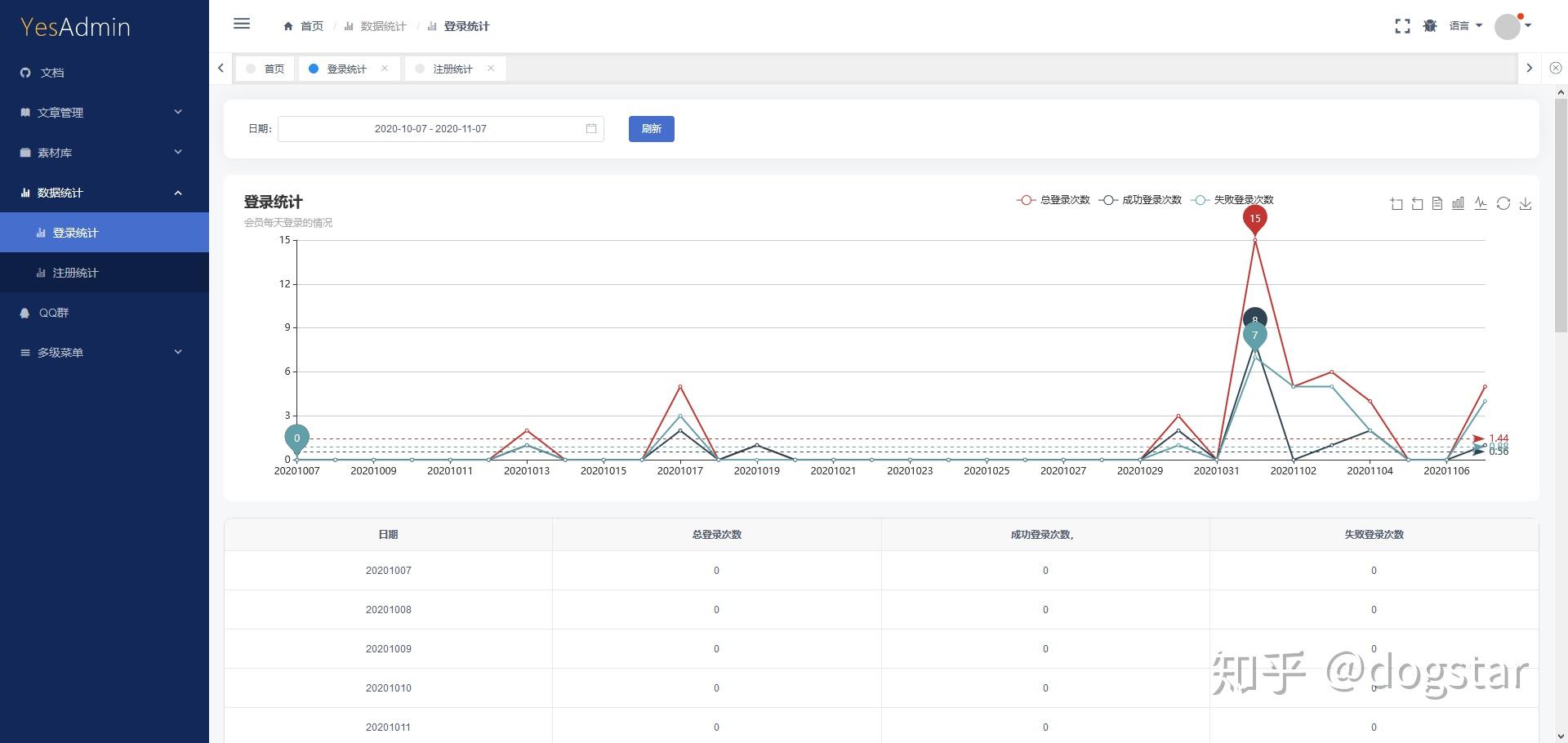The width and height of the screenshot is (1568, 743).
Task: Toggle the 成功登录次数 series in the legend
Action: click(x=1140, y=200)
